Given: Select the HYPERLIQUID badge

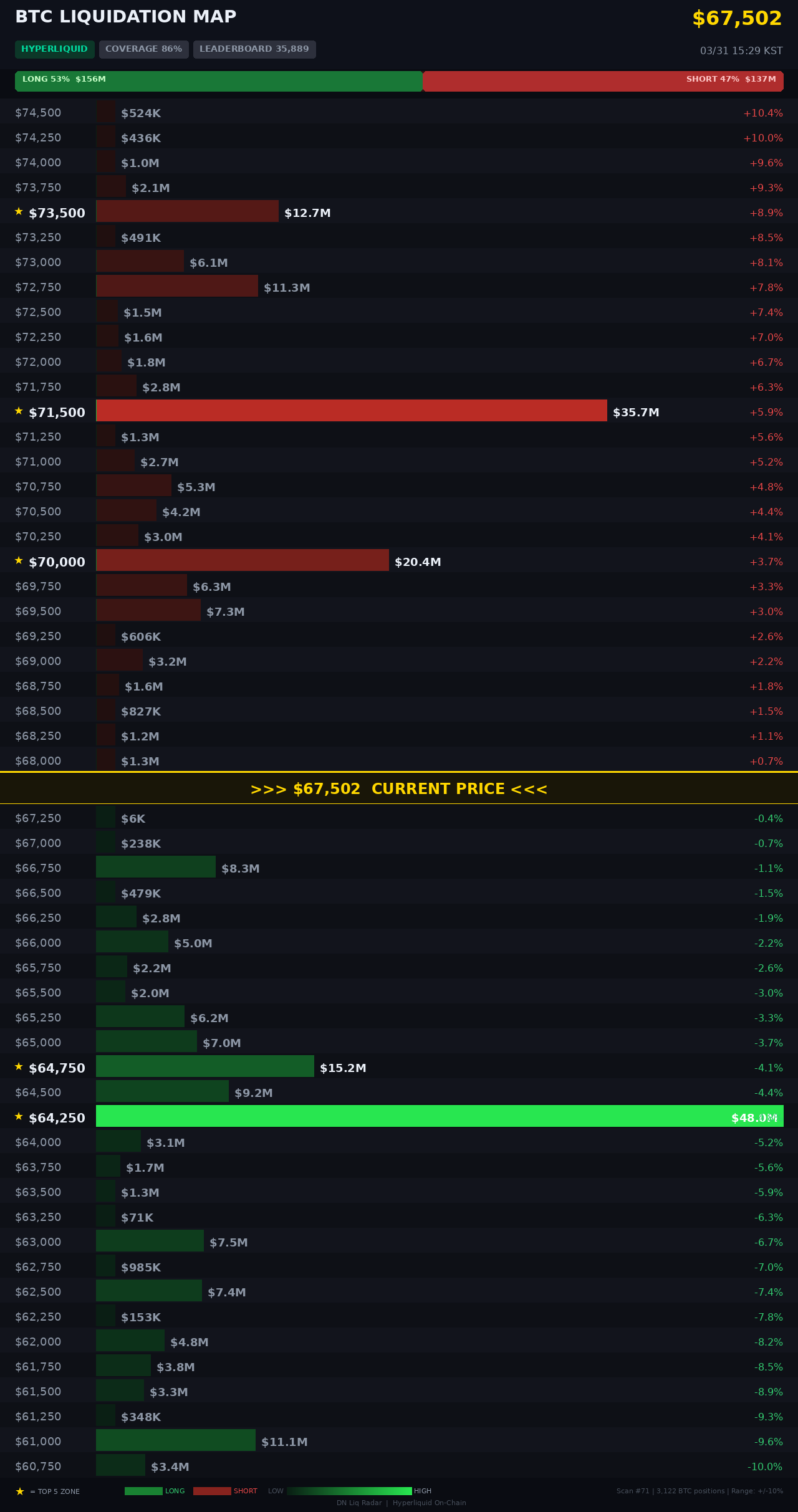Looking at the screenshot, I should click(x=55, y=49).
